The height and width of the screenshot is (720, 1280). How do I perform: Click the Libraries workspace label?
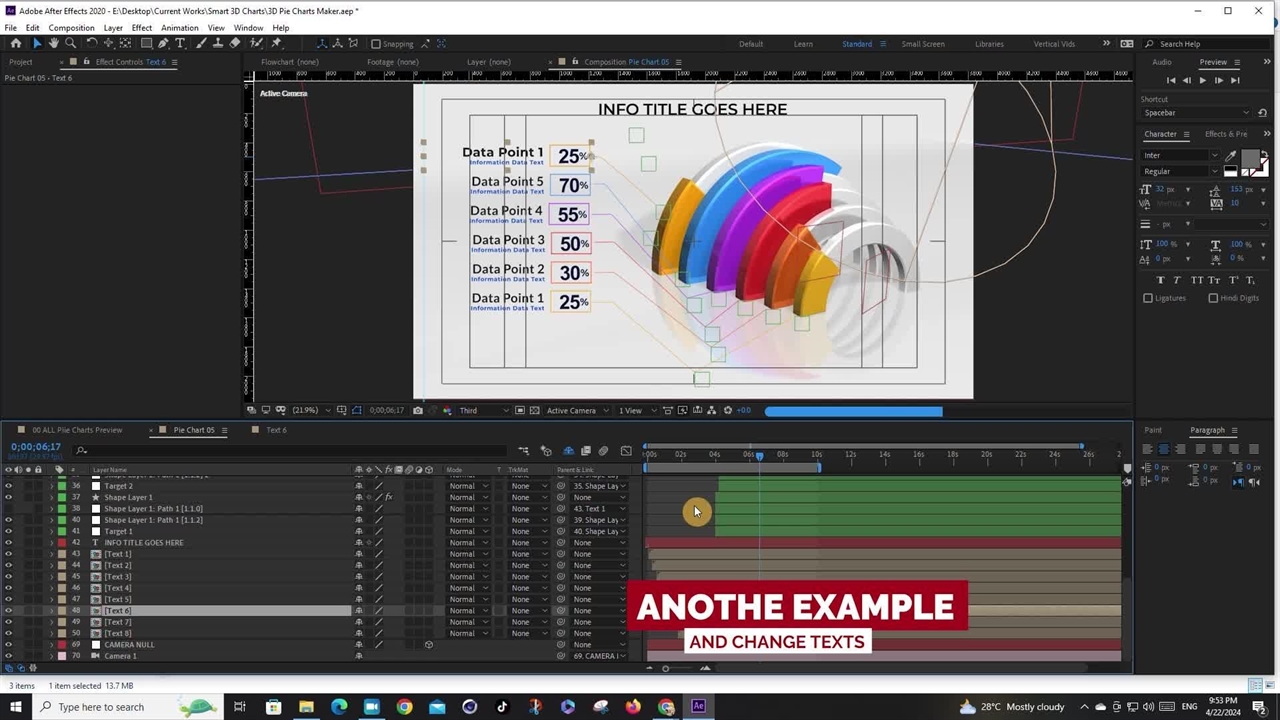pyautogui.click(x=989, y=43)
